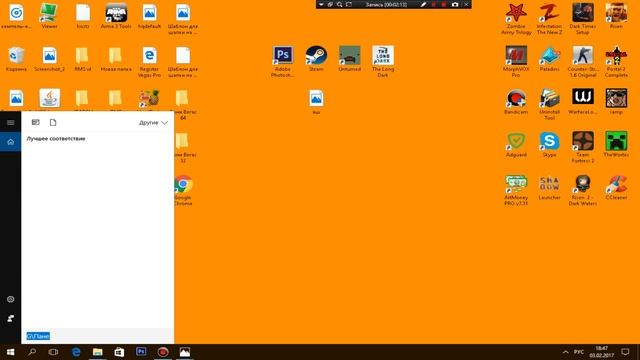Click the taskbar search magnifier
640x360 pixels.
[32, 352]
